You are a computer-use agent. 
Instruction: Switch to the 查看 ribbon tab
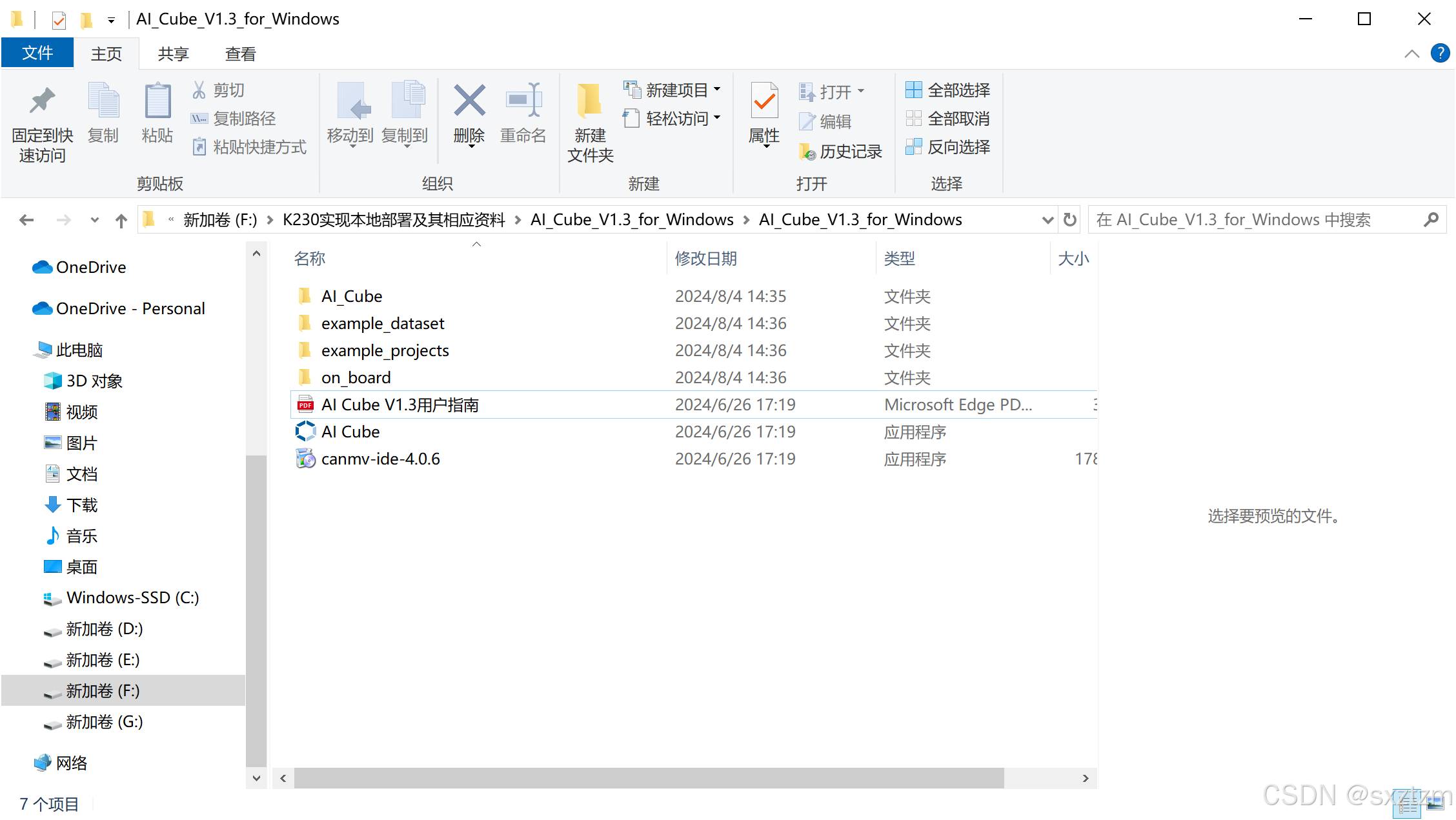(x=240, y=54)
